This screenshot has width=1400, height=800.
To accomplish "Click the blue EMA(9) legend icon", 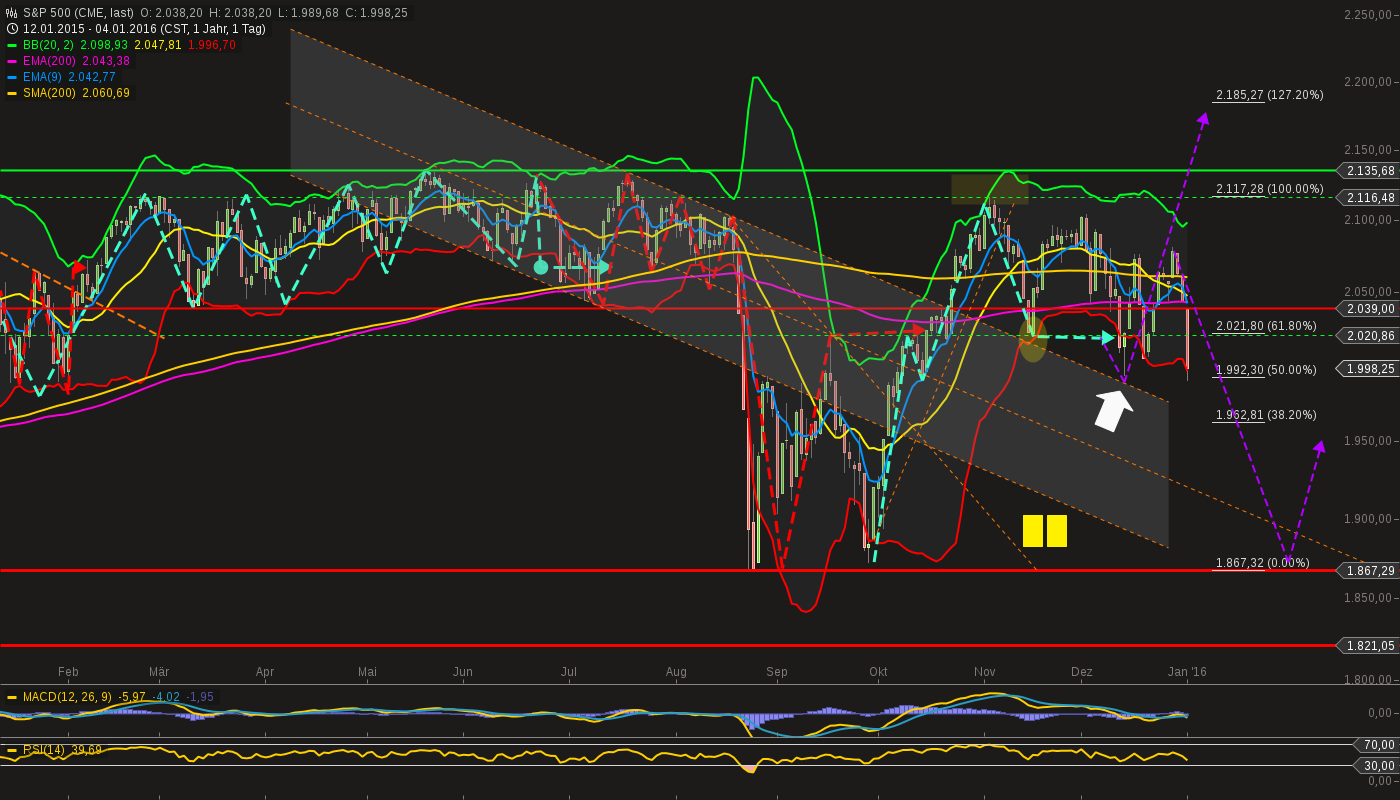I will 12,76.
